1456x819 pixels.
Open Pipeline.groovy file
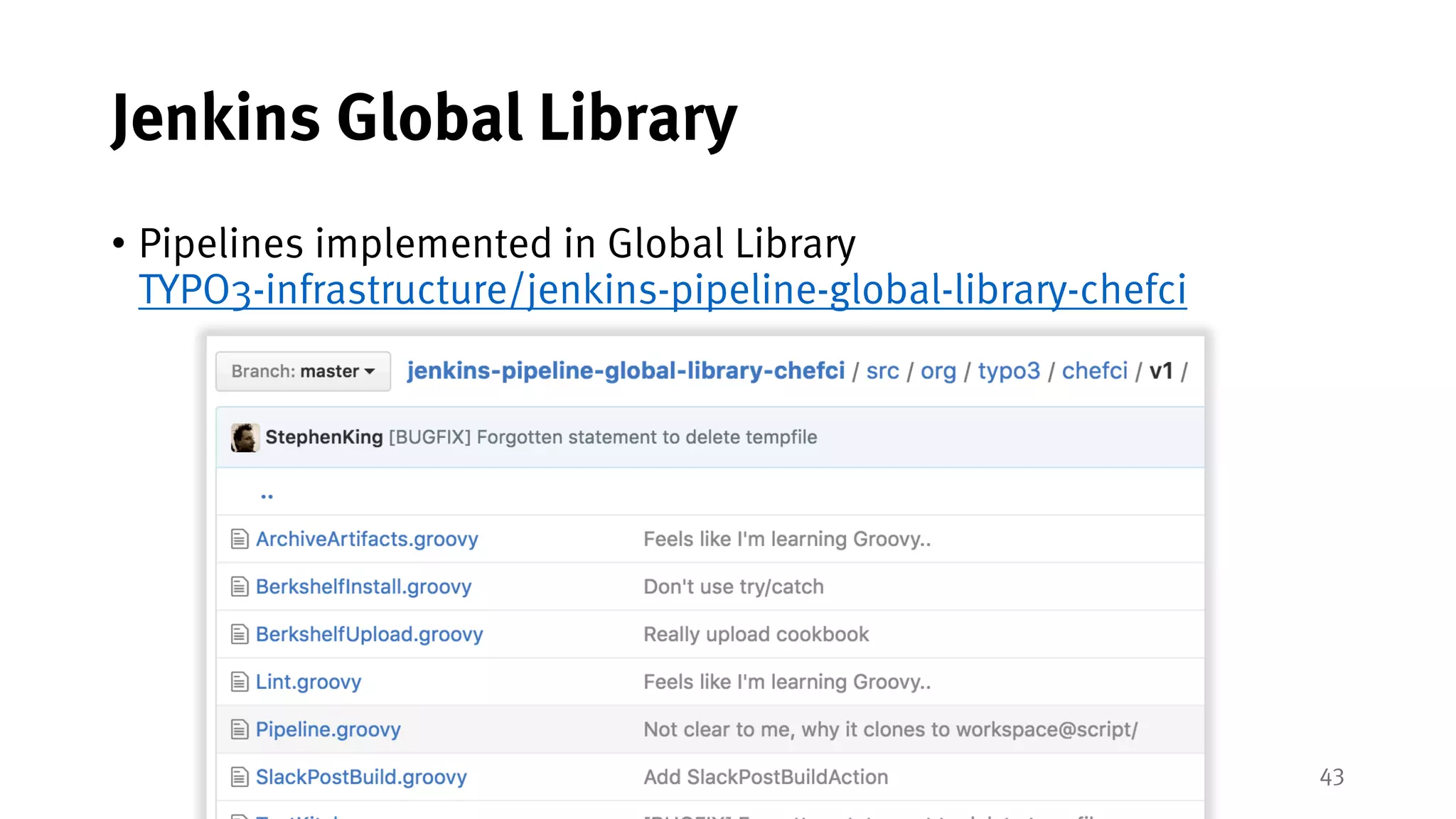click(328, 730)
